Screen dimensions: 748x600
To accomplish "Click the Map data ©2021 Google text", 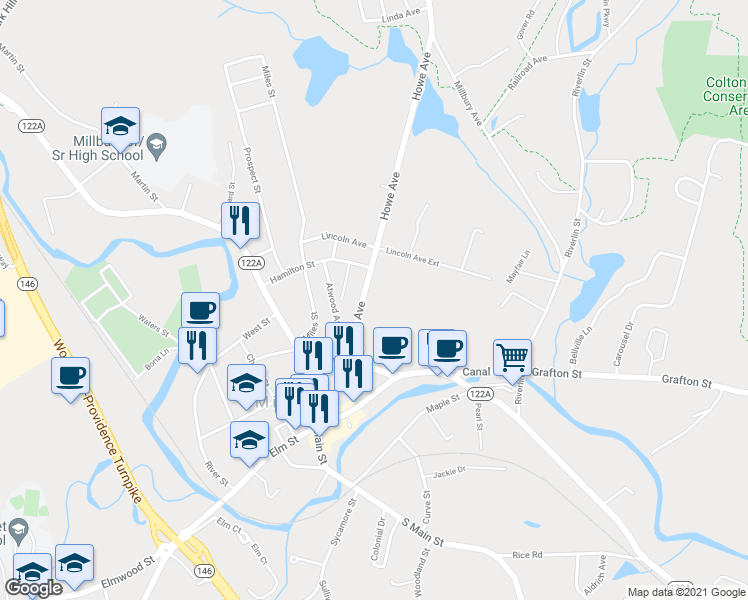I will (x=686, y=592).
